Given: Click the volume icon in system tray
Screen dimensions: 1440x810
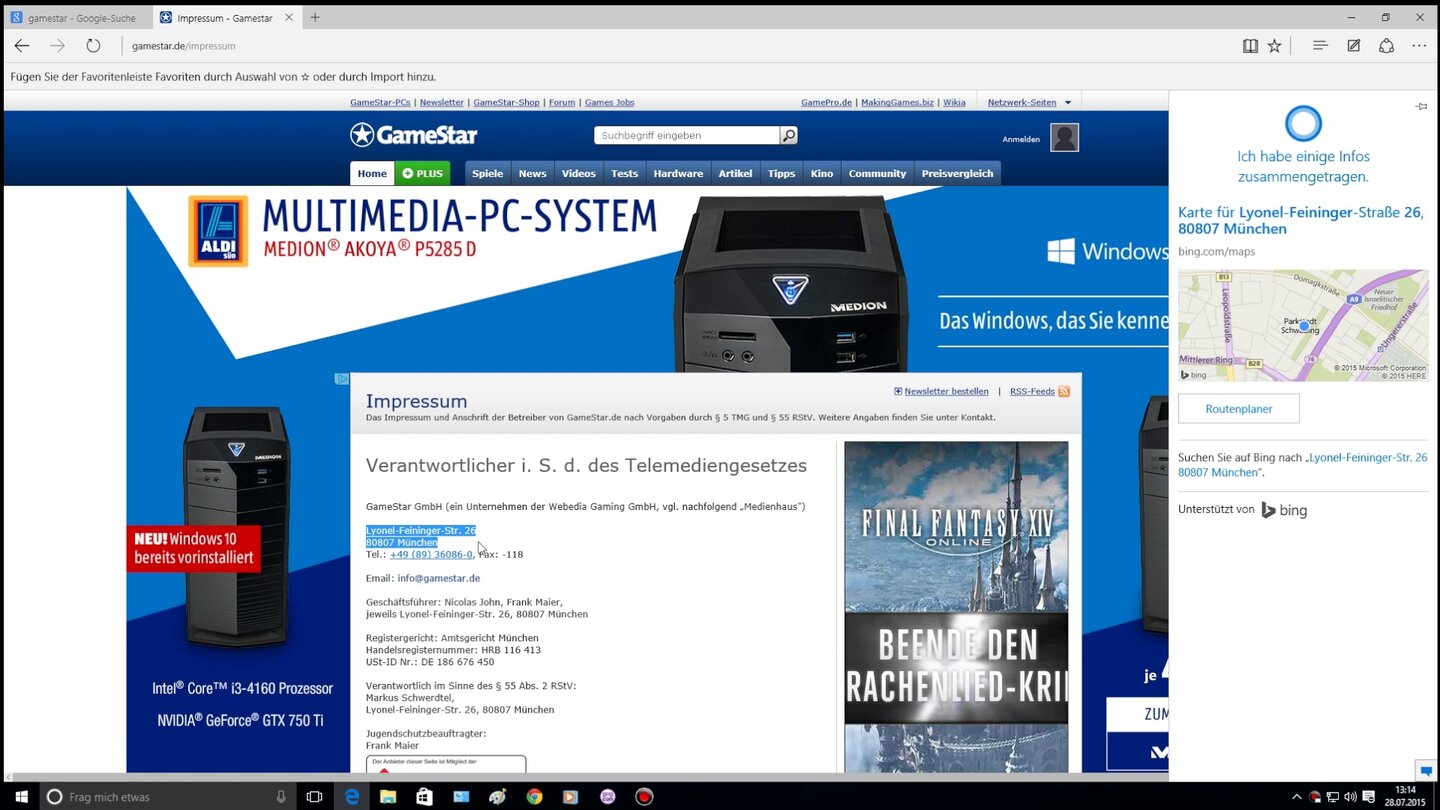Looking at the screenshot, I should tap(1351, 797).
